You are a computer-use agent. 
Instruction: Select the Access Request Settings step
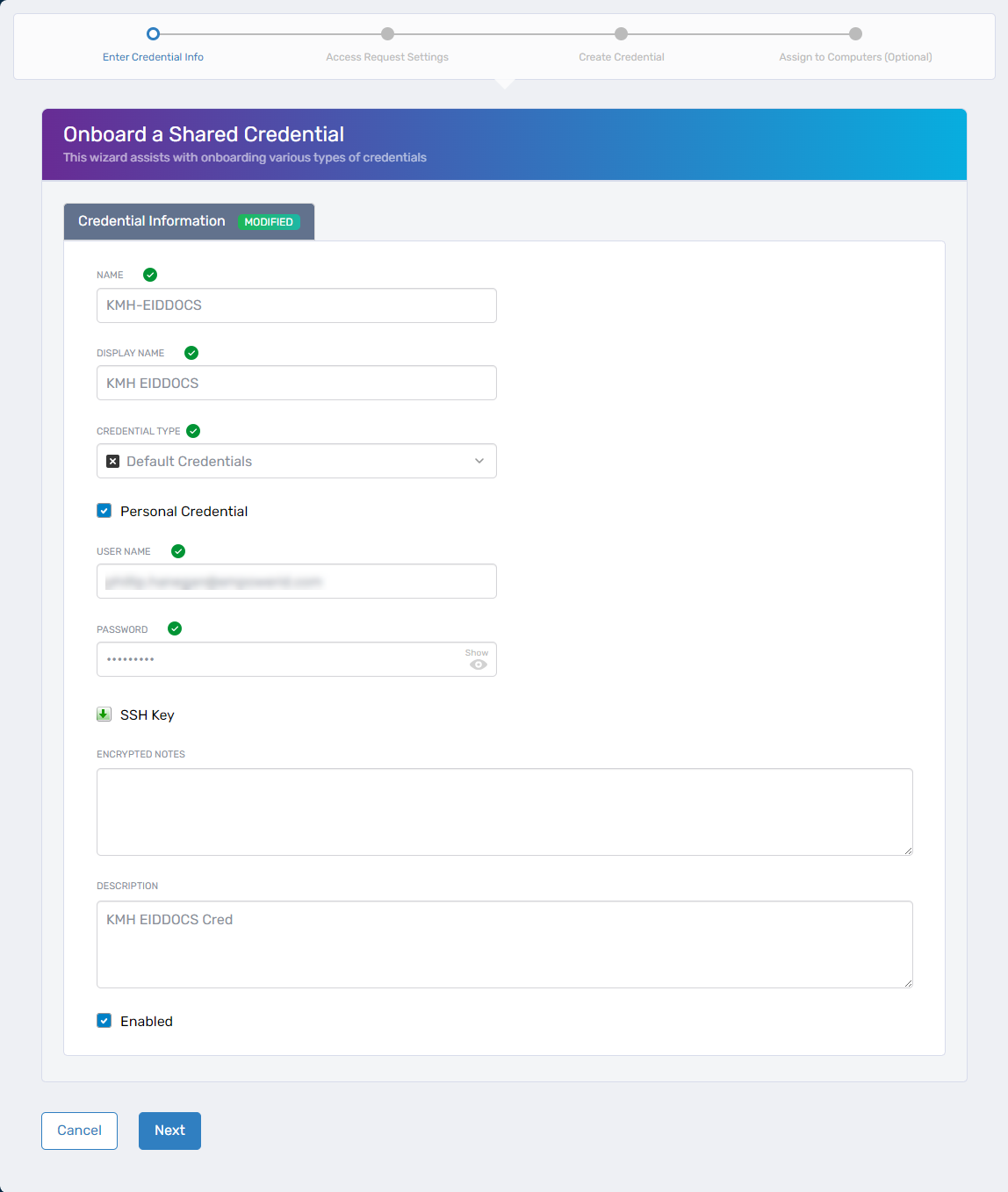click(x=387, y=33)
